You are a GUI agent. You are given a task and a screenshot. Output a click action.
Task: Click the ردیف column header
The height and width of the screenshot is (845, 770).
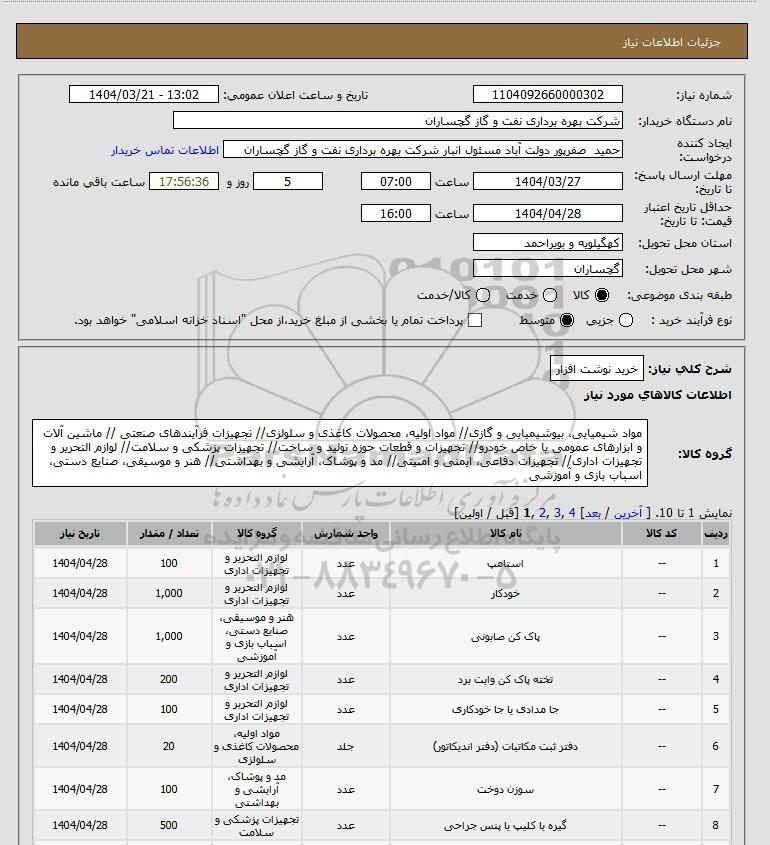[x=716, y=534]
